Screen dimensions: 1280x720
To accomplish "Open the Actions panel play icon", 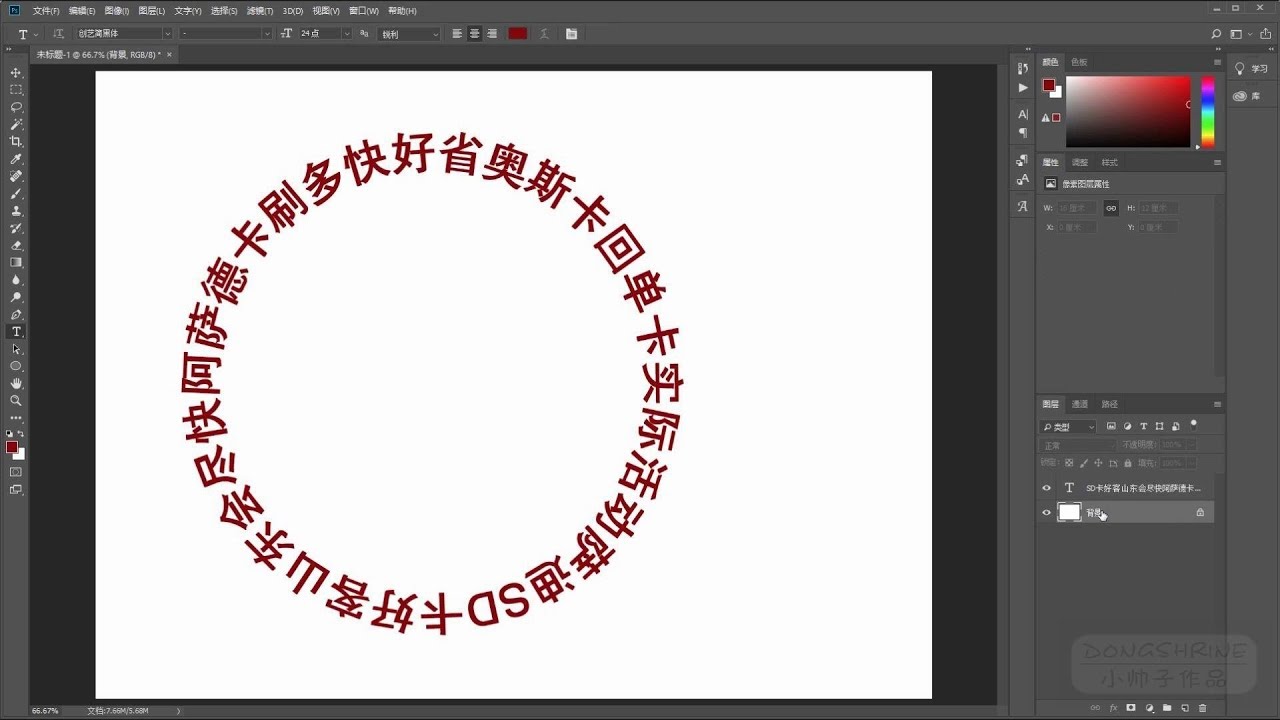I will coord(1022,88).
